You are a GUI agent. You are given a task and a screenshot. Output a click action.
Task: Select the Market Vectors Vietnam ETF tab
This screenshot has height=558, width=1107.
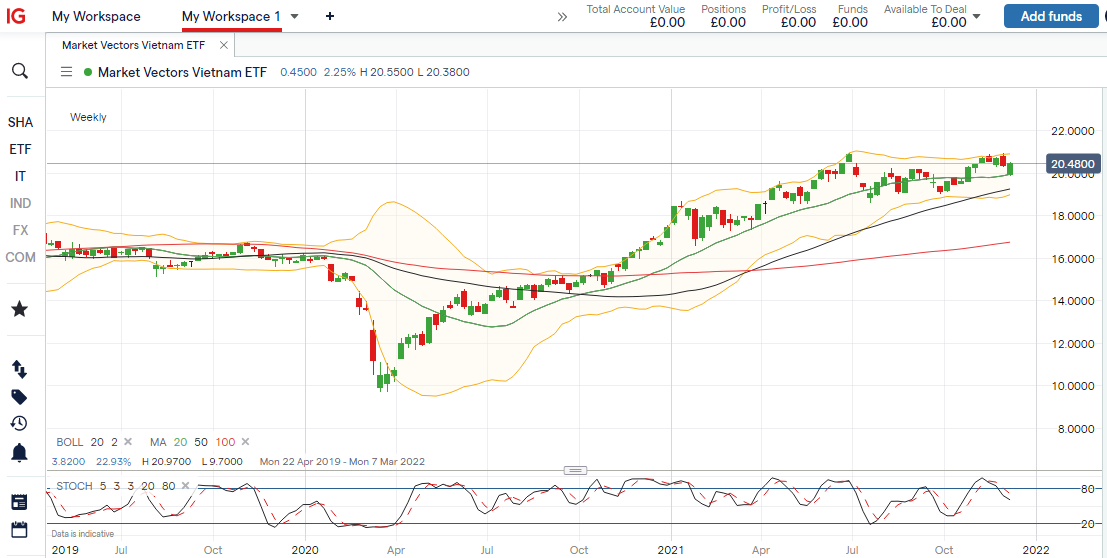tap(136, 45)
